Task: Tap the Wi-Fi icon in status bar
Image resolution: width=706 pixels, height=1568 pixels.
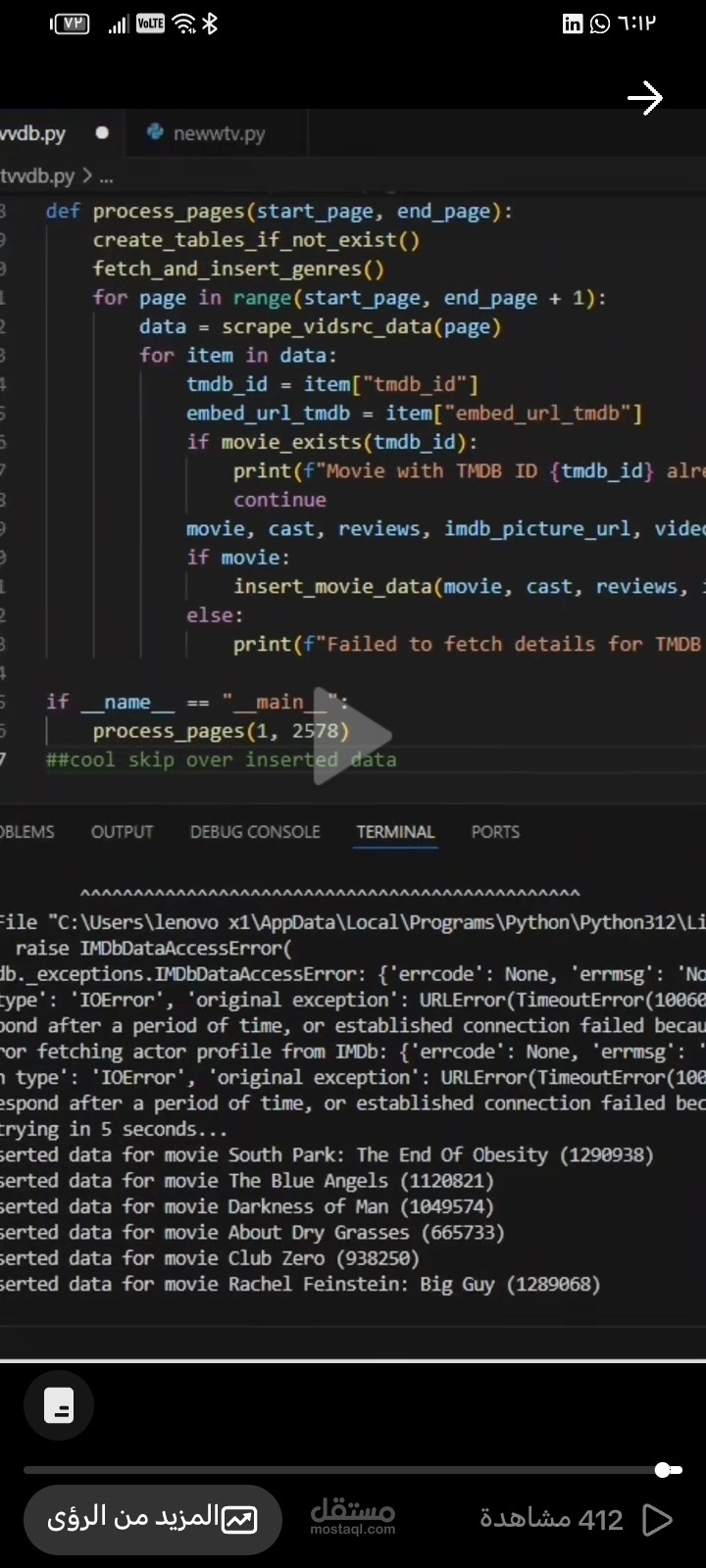Action: [184, 24]
